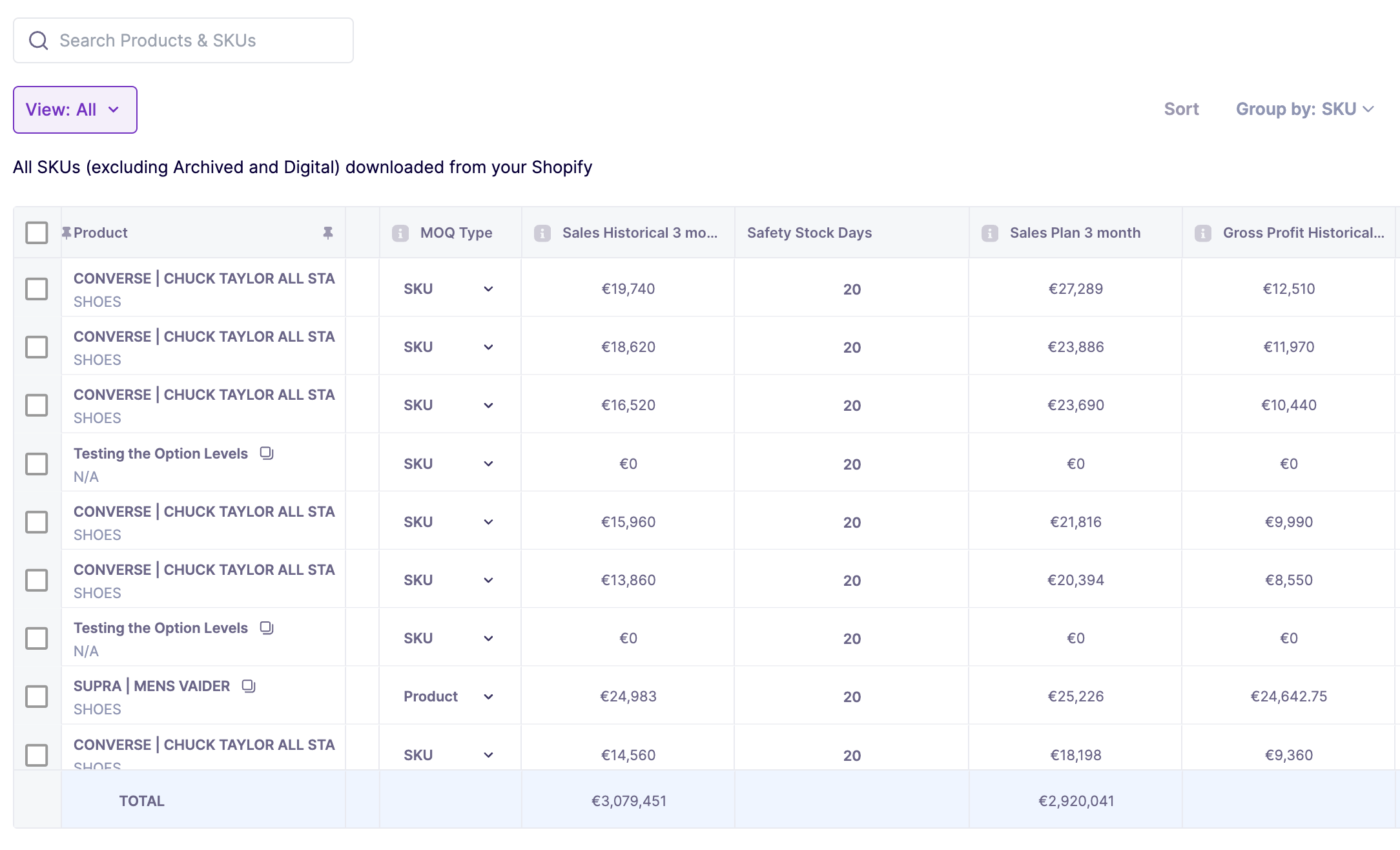The image size is (1400, 850).
Task: Click copy icon next to SUPRA MENS VAIDER
Action: point(249,686)
